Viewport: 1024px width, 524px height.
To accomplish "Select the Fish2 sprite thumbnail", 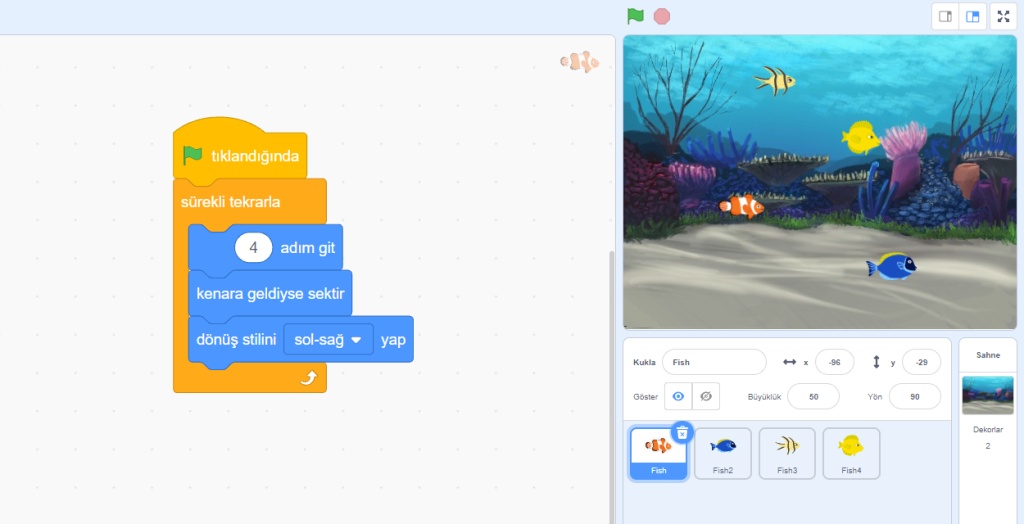I will click(722, 453).
